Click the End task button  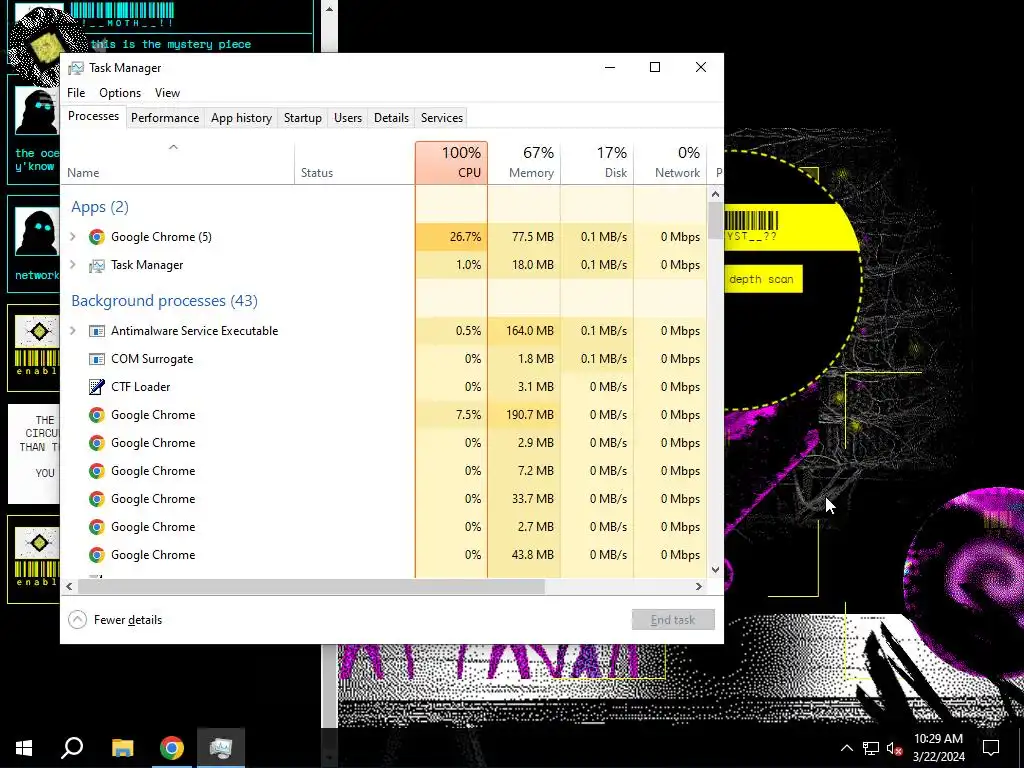[673, 620]
